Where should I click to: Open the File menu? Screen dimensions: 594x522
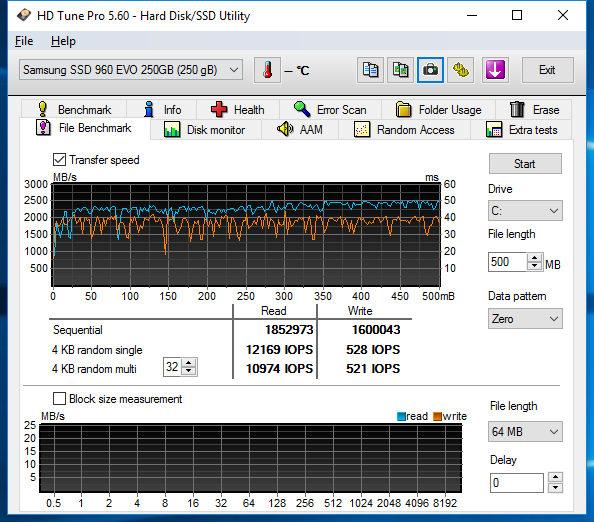pos(24,41)
